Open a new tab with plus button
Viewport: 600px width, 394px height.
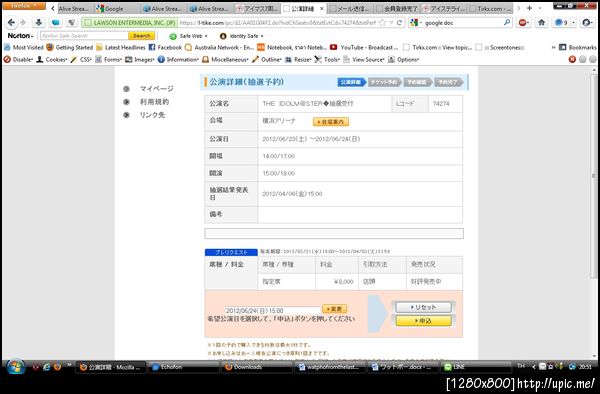[x=529, y=8]
